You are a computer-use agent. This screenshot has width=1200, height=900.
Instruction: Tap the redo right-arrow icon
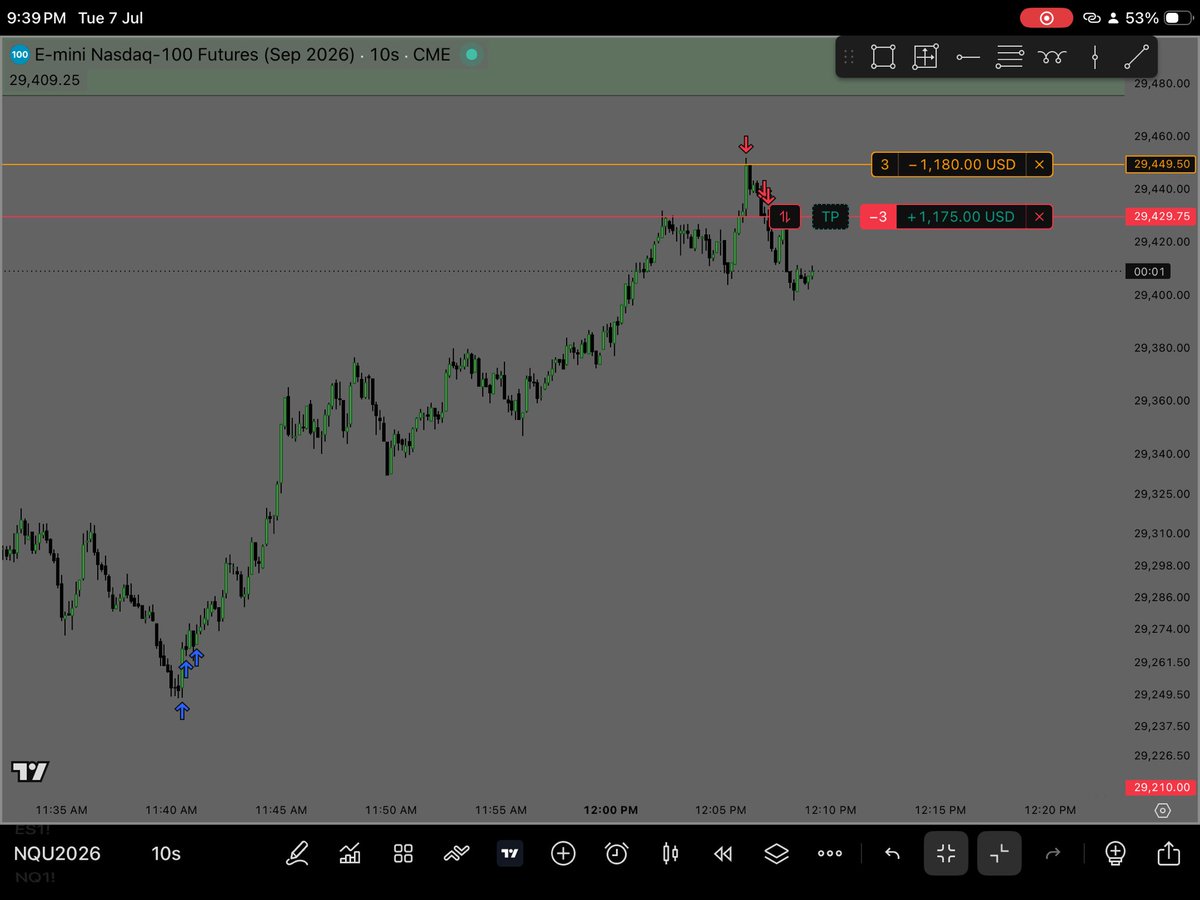tap(1053, 853)
